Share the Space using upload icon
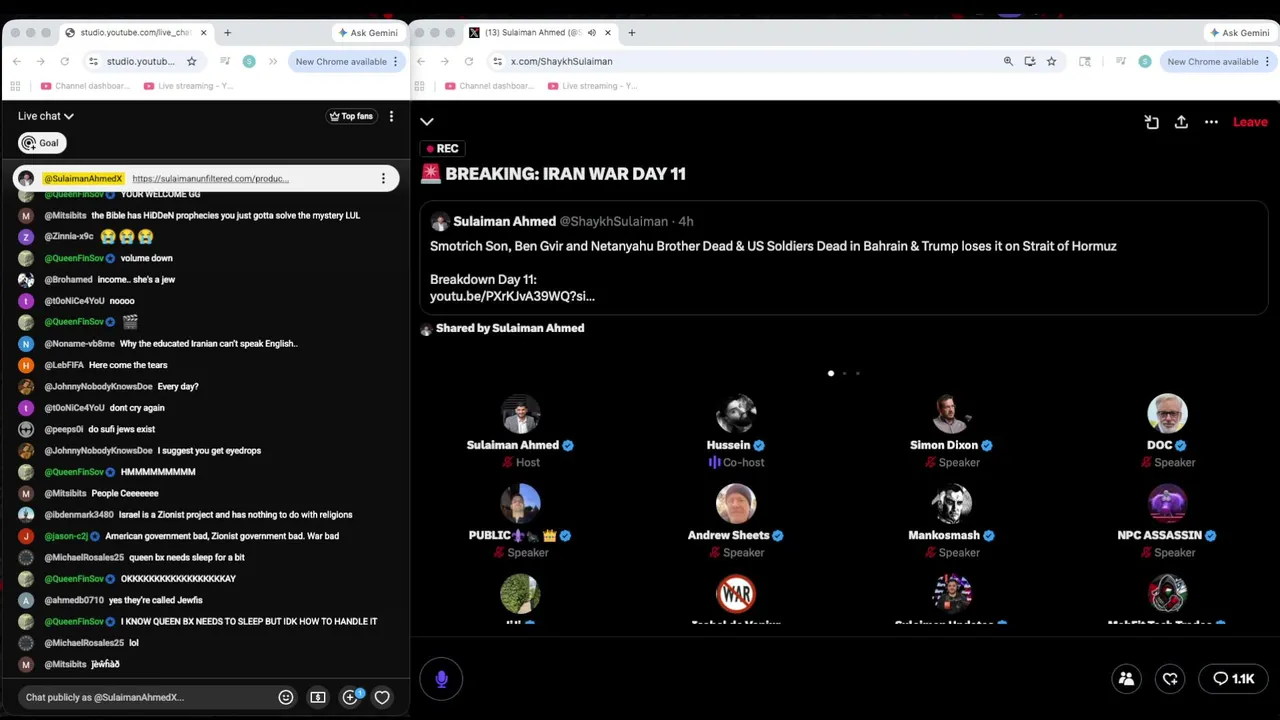 (1181, 122)
